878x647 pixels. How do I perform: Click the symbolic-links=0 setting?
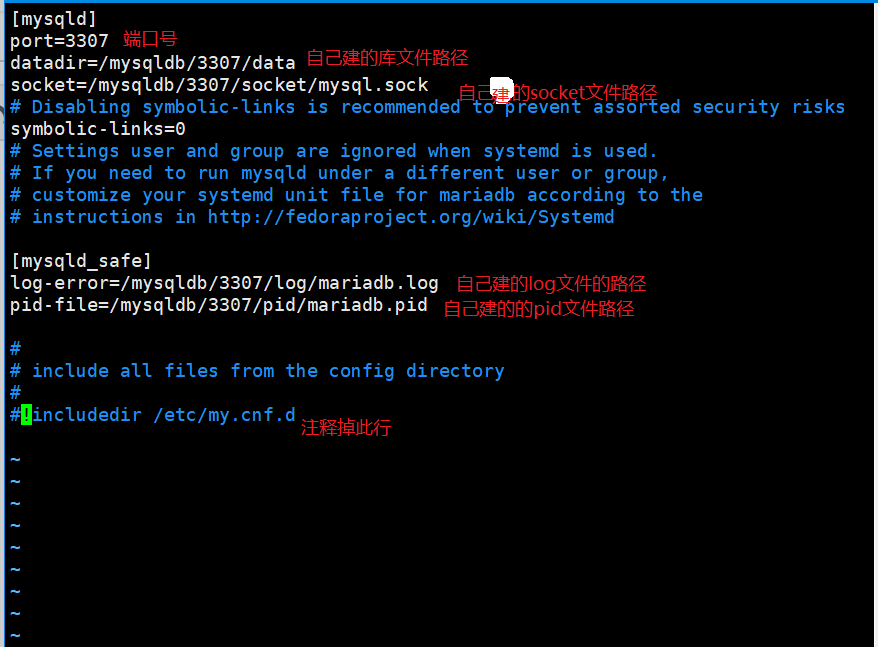[x=98, y=129]
